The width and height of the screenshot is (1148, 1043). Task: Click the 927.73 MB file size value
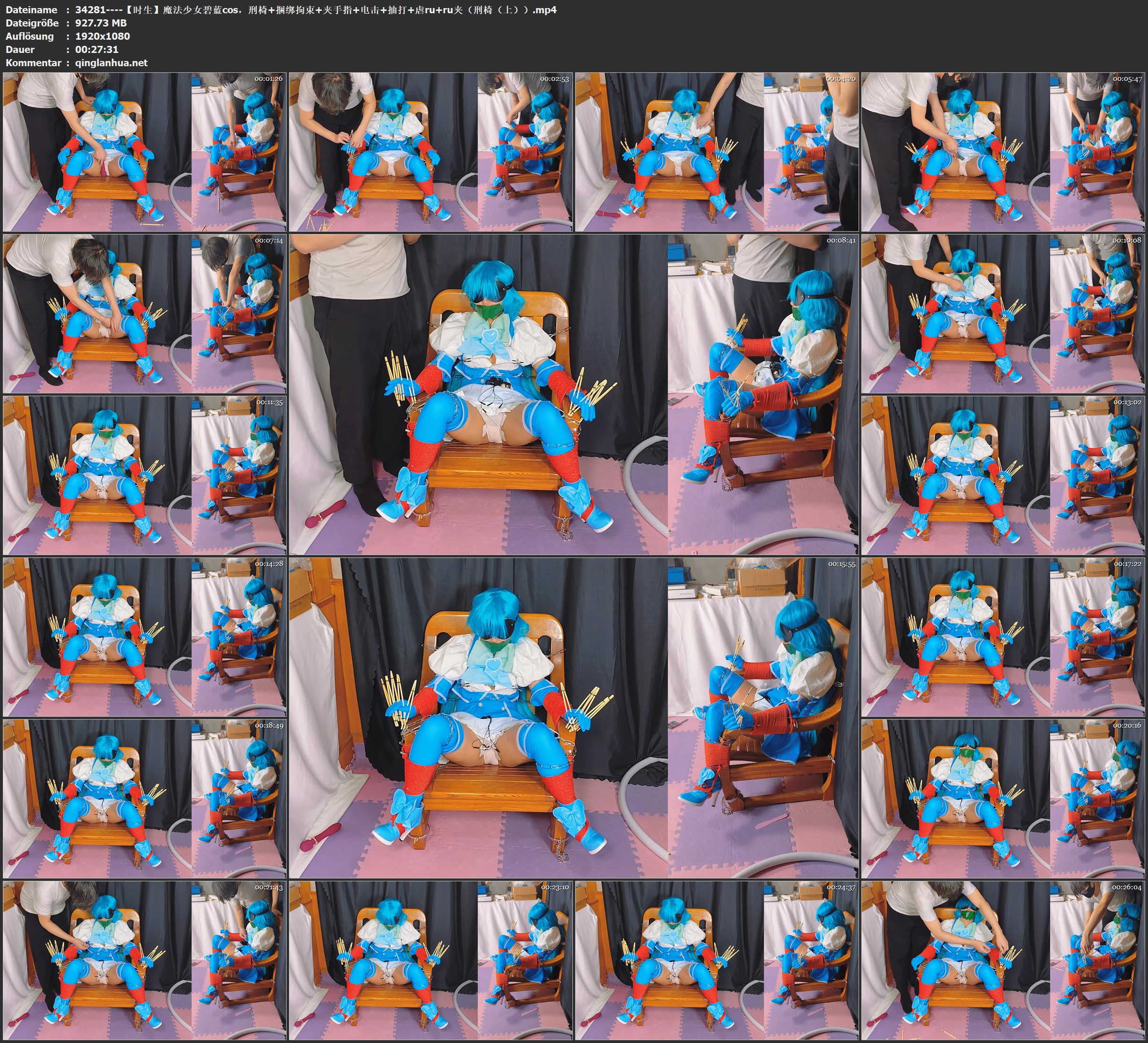point(101,23)
